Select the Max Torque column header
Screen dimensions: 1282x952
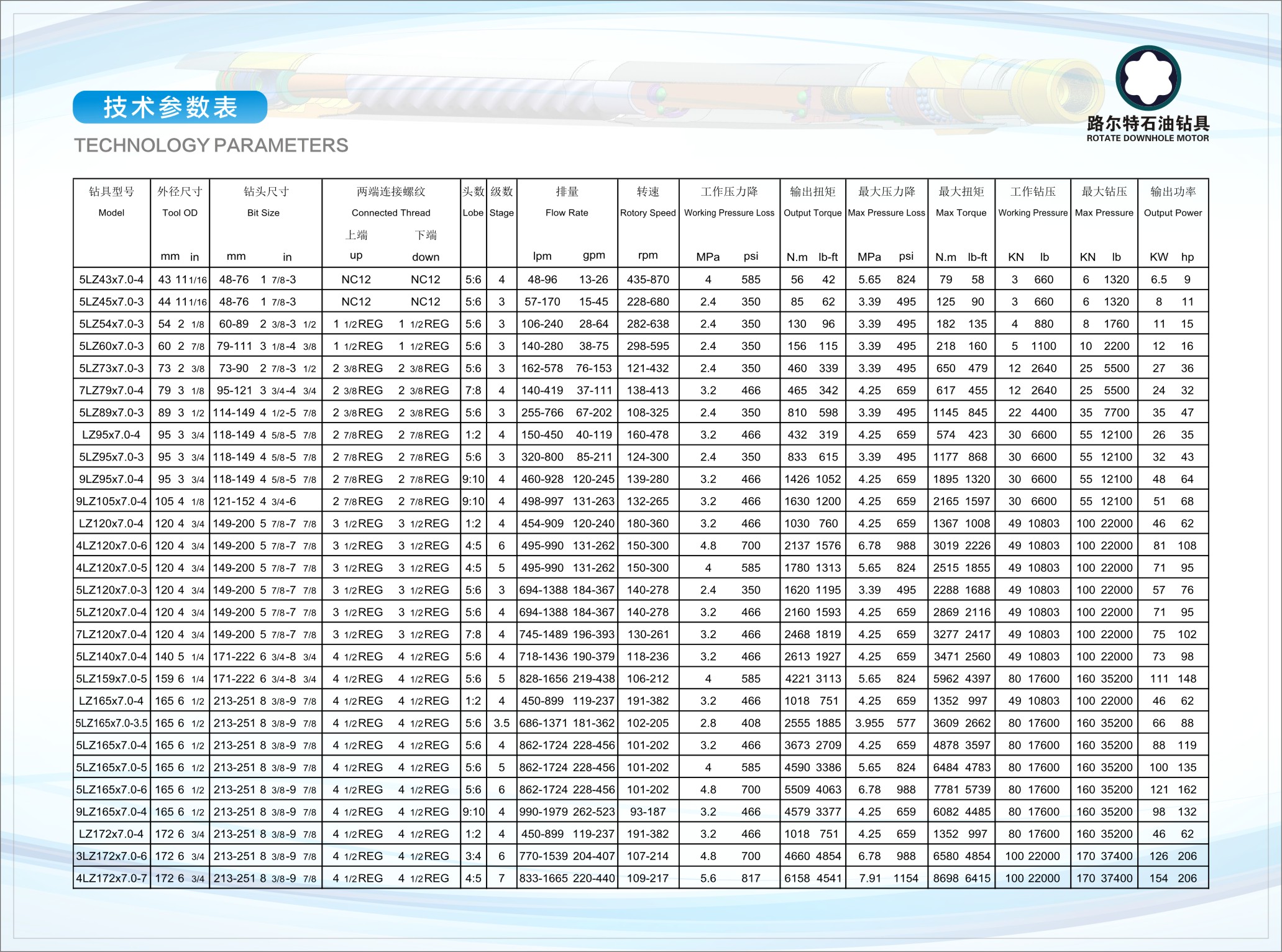point(961,213)
